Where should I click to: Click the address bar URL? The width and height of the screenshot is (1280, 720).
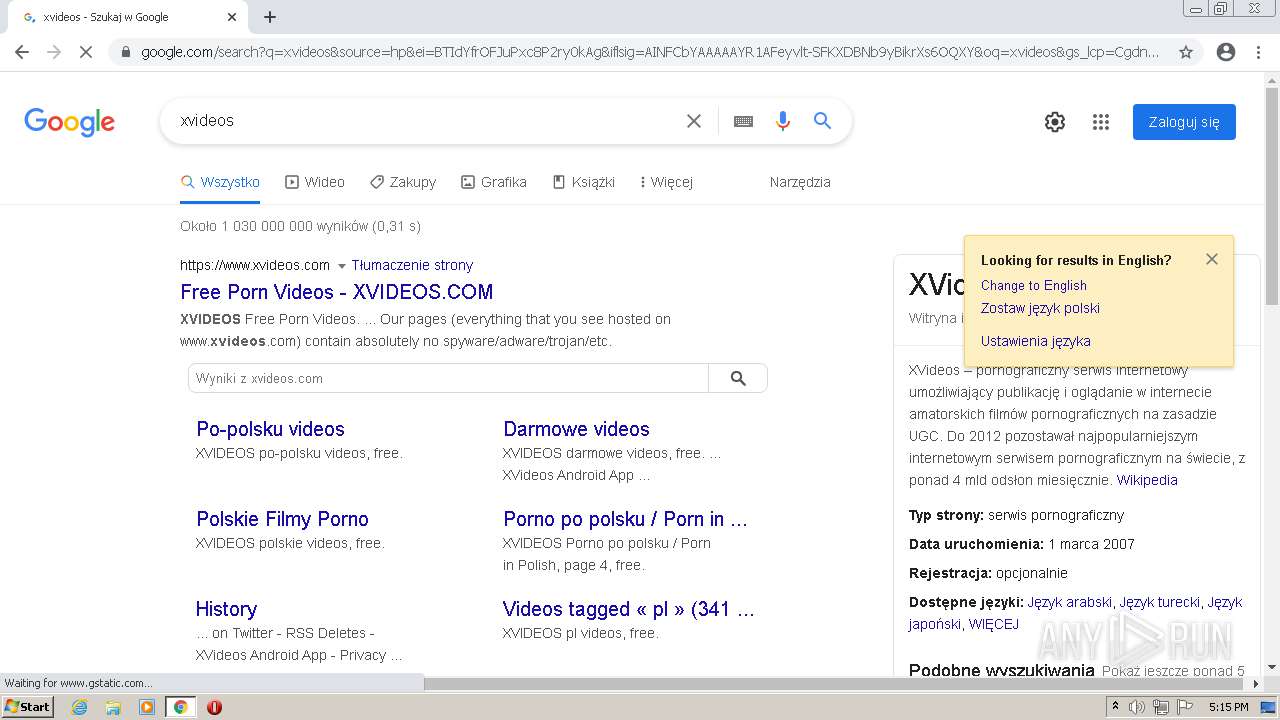650,52
